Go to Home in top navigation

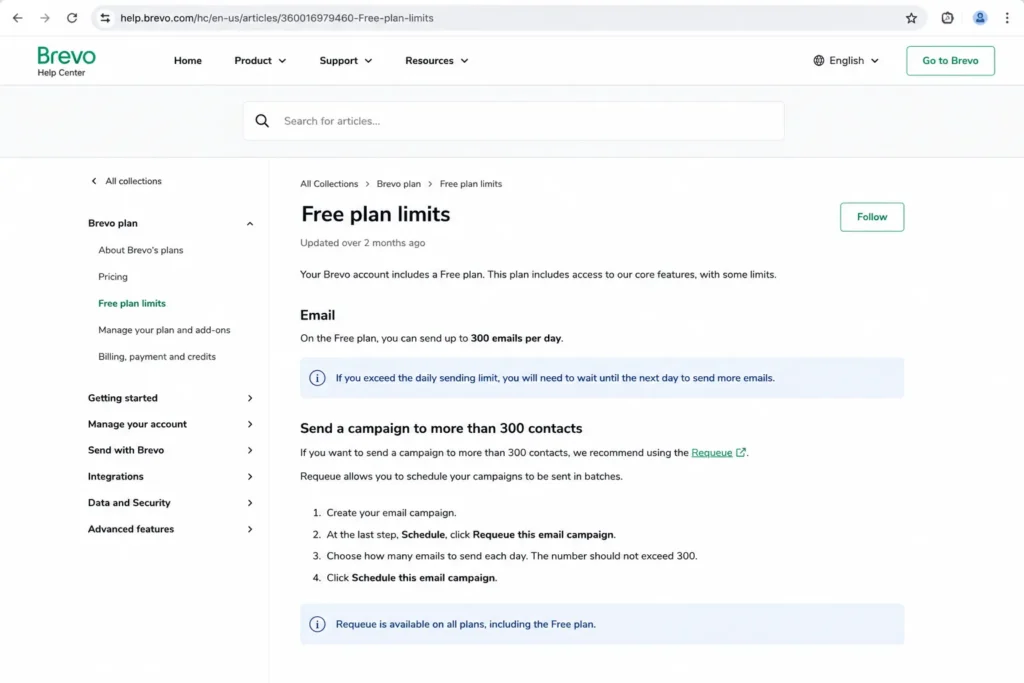coord(187,61)
